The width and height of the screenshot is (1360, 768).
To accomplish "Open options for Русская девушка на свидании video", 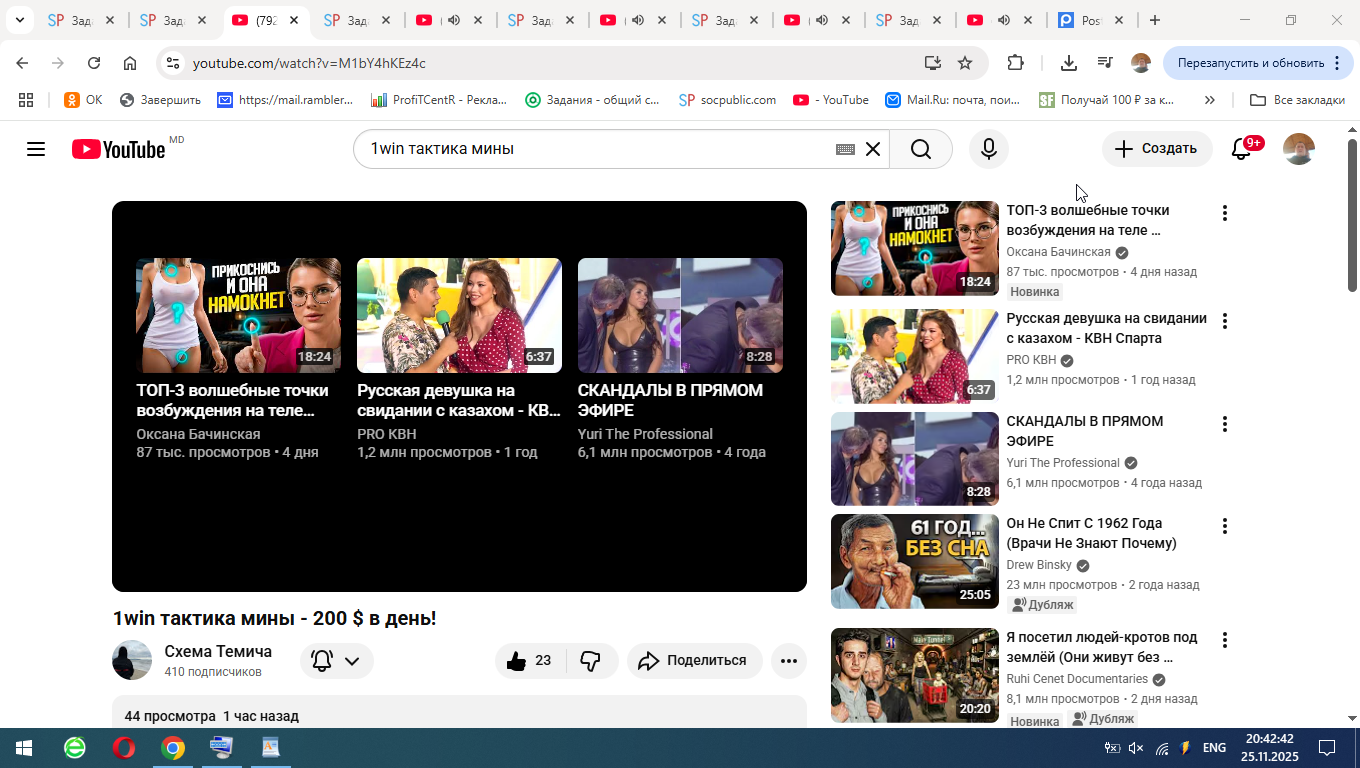I will click(1224, 321).
